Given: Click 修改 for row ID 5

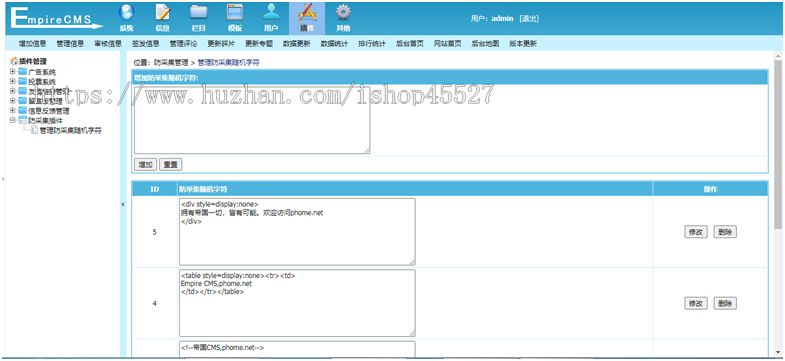Looking at the screenshot, I should click(x=696, y=232).
